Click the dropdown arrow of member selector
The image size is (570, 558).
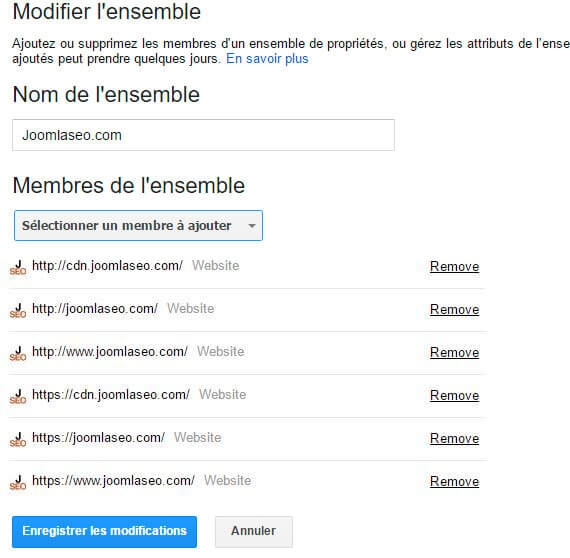coord(252,226)
